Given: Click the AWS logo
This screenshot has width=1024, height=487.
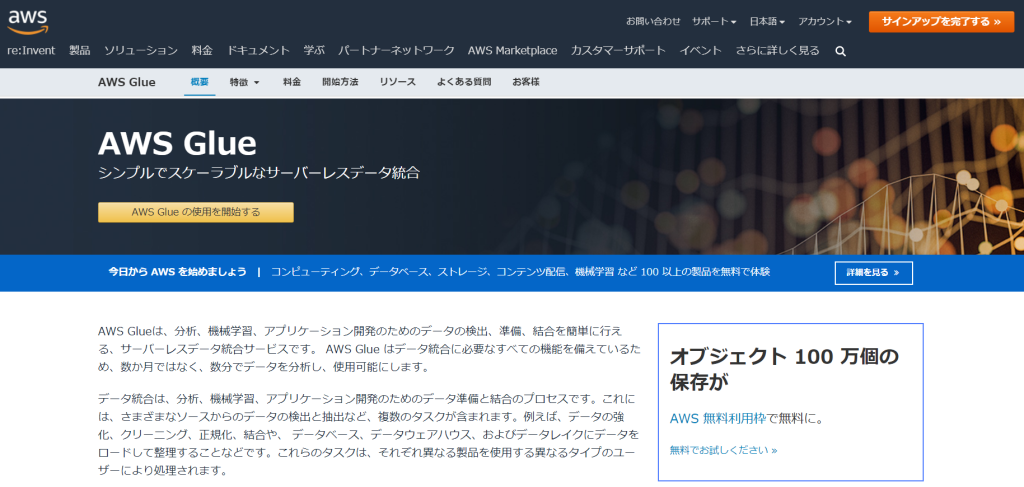Looking at the screenshot, I should coord(27,22).
